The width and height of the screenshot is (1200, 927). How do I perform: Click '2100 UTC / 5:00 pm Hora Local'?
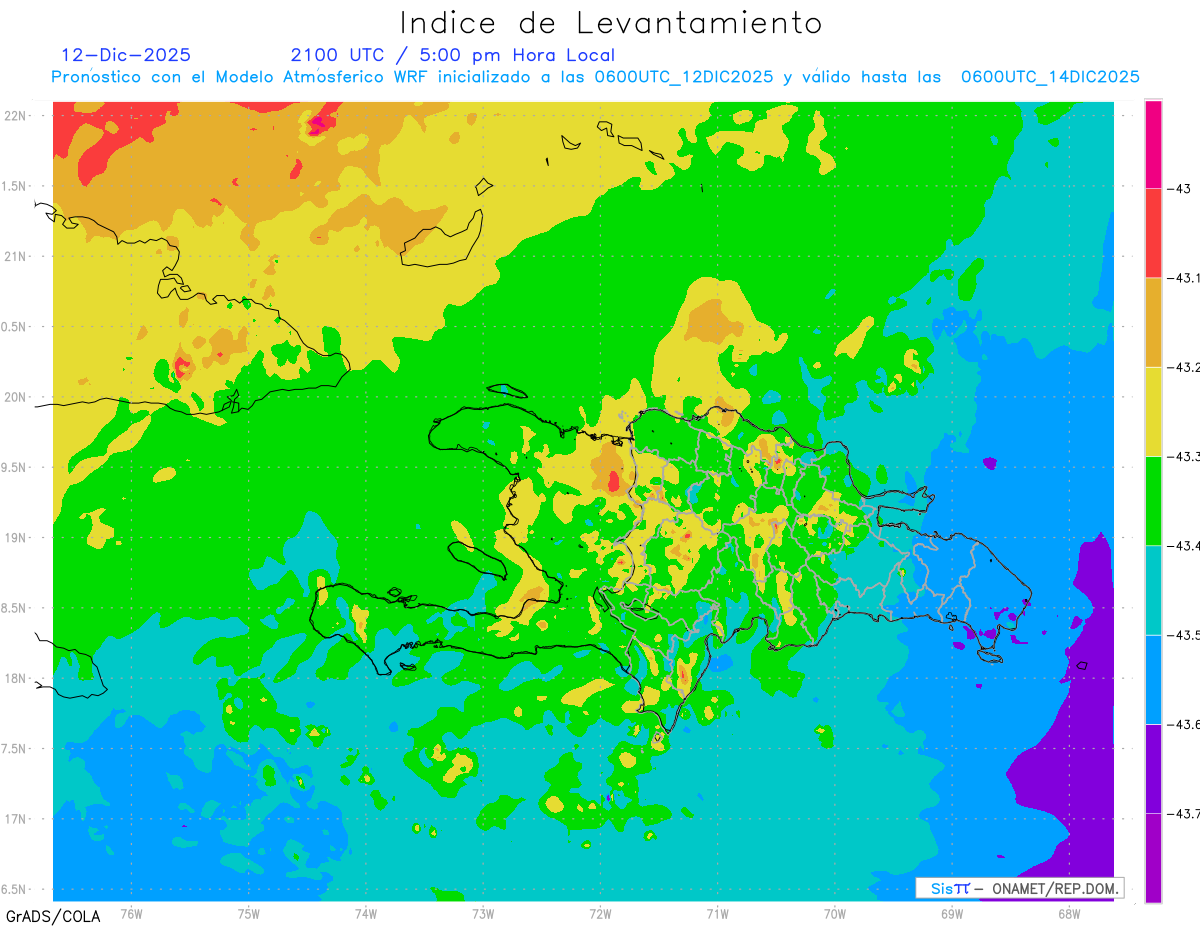point(453,56)
